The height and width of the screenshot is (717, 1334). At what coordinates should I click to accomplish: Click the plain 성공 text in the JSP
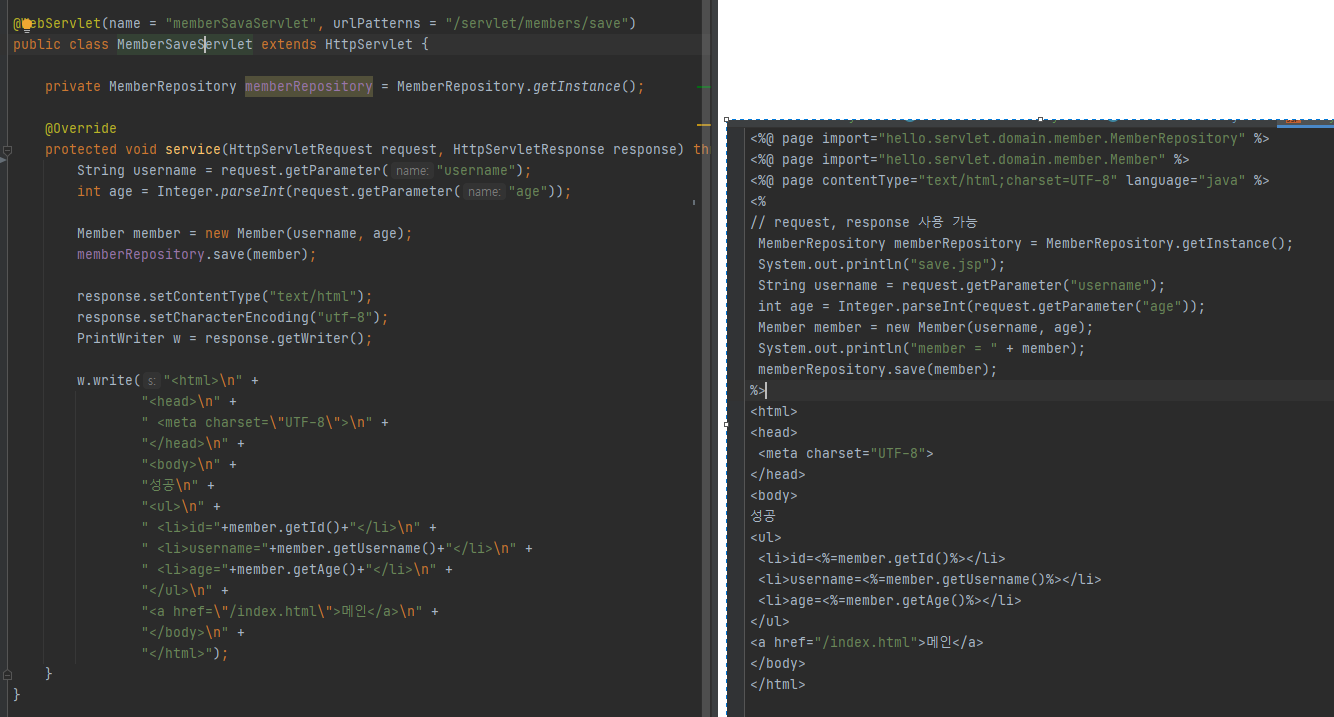click(x=763, y=516)
